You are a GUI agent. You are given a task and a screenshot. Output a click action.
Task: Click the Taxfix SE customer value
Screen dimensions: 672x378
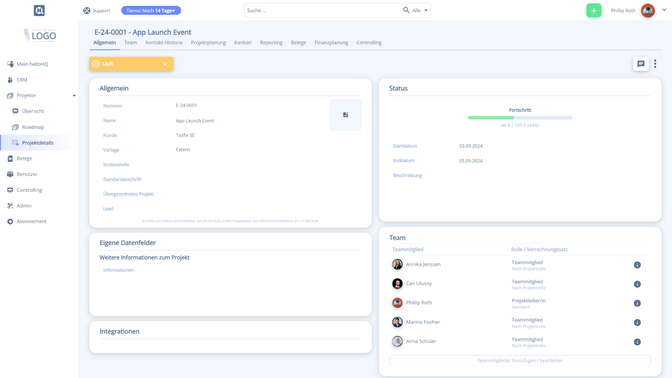[185, 135]
